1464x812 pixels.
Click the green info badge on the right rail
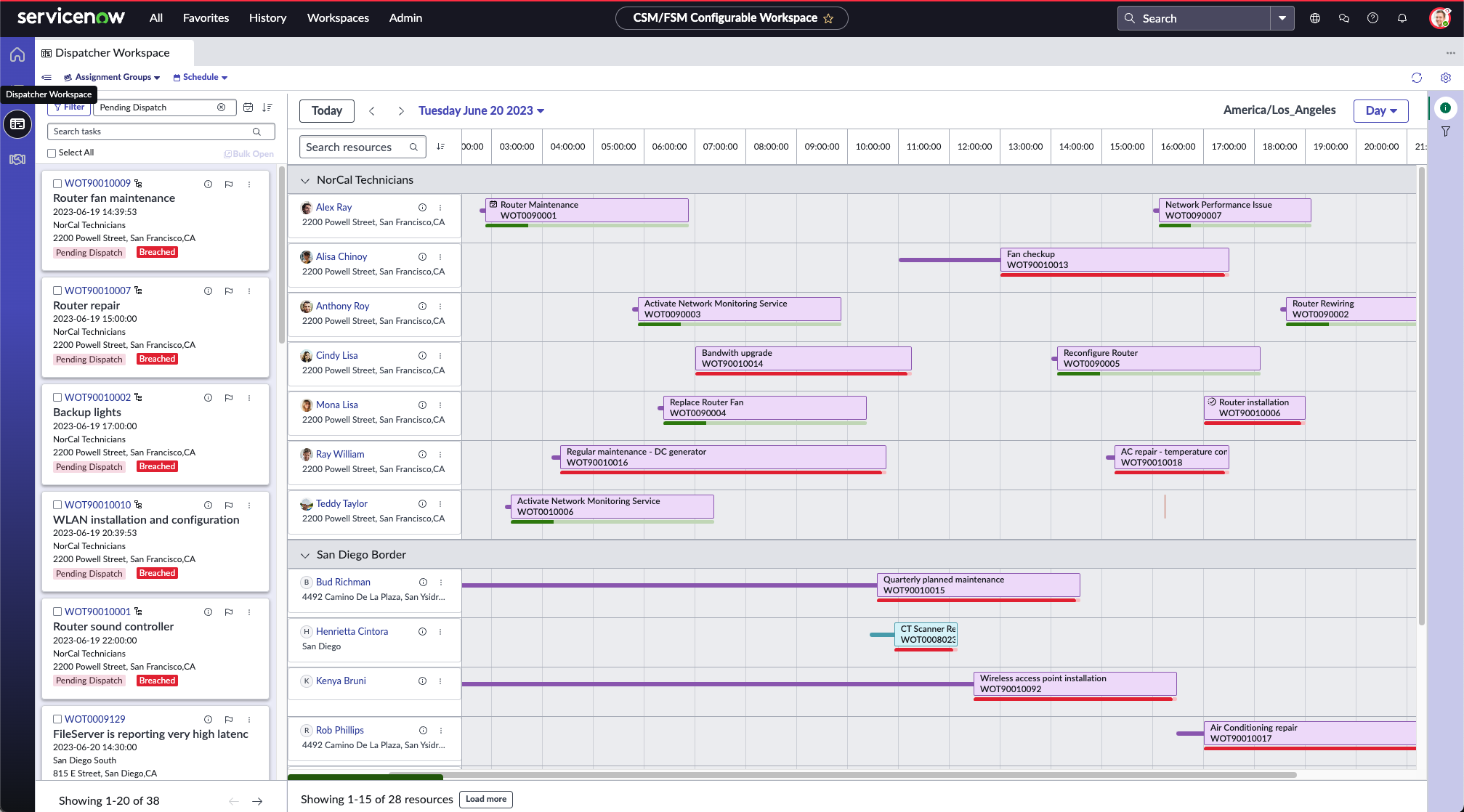point(1446,108)
